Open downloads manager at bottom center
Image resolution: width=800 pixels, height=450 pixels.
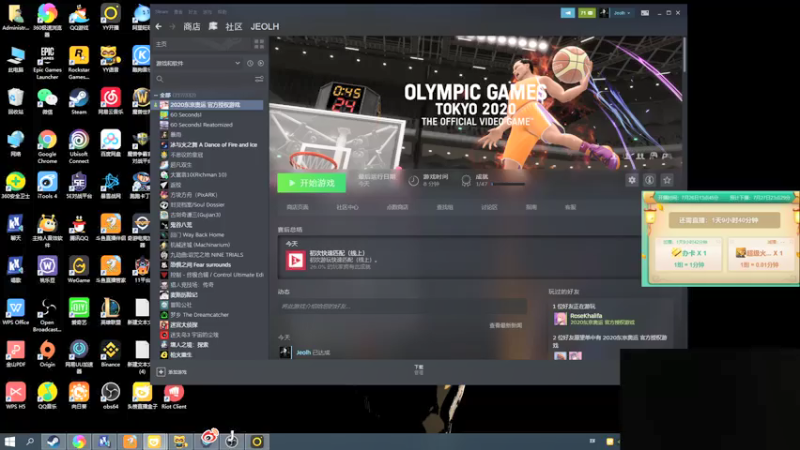[418, 370]
